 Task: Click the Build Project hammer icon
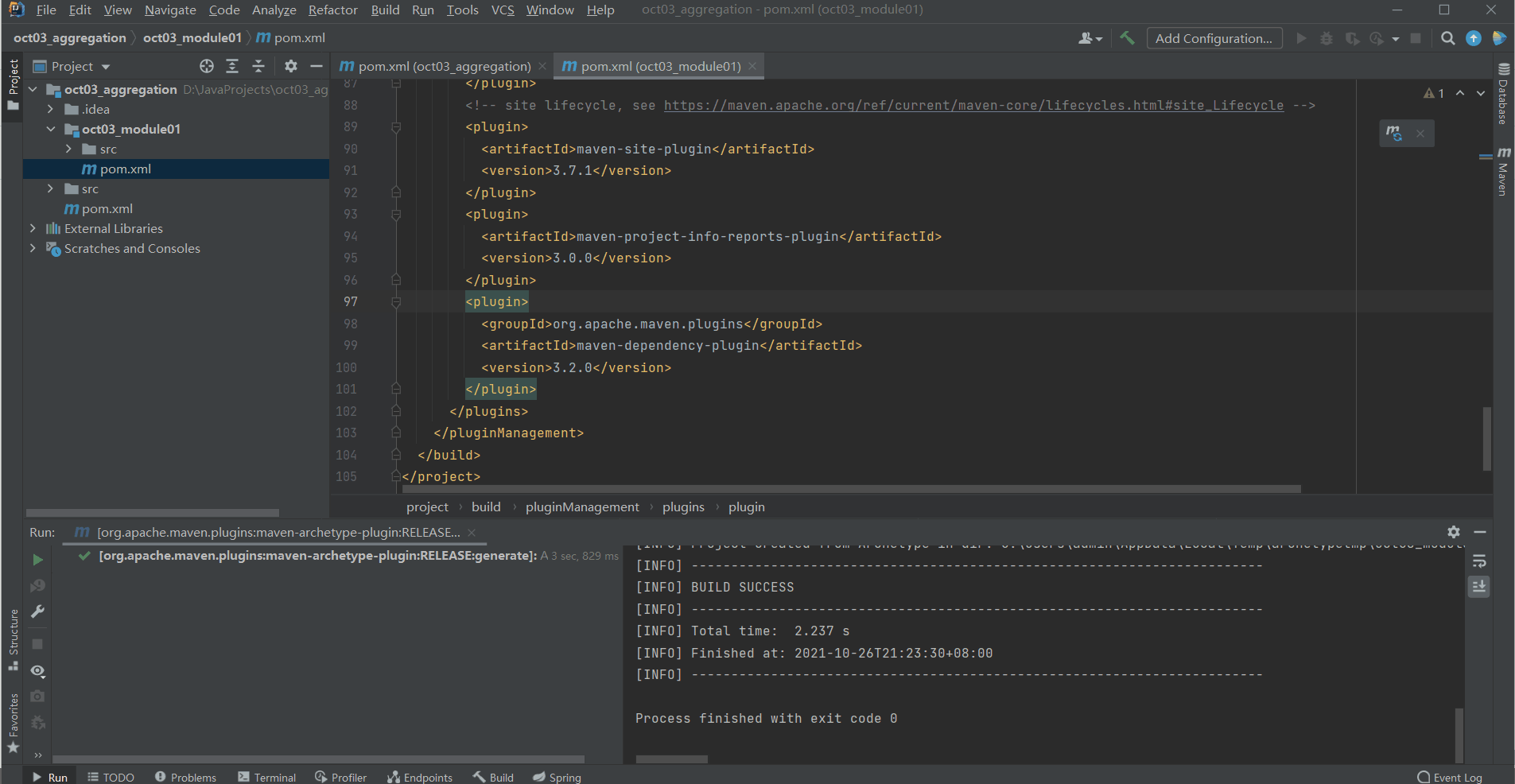point(1127,37)
